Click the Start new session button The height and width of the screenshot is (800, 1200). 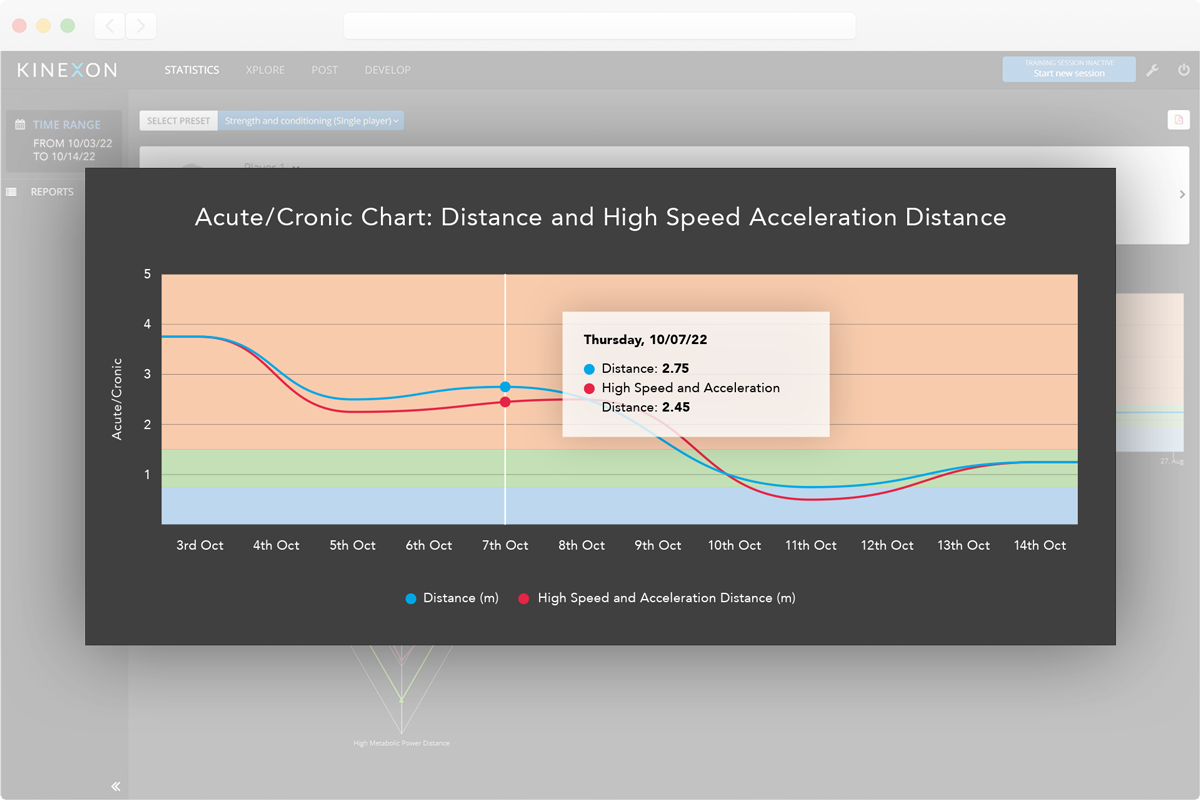point(1069,69)
